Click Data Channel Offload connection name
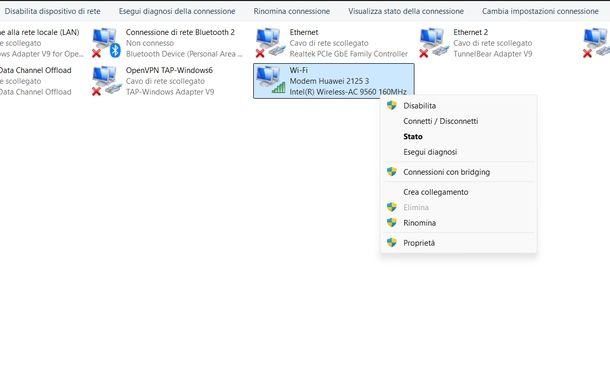The image size is (610, 389). [x=35, y=70]
